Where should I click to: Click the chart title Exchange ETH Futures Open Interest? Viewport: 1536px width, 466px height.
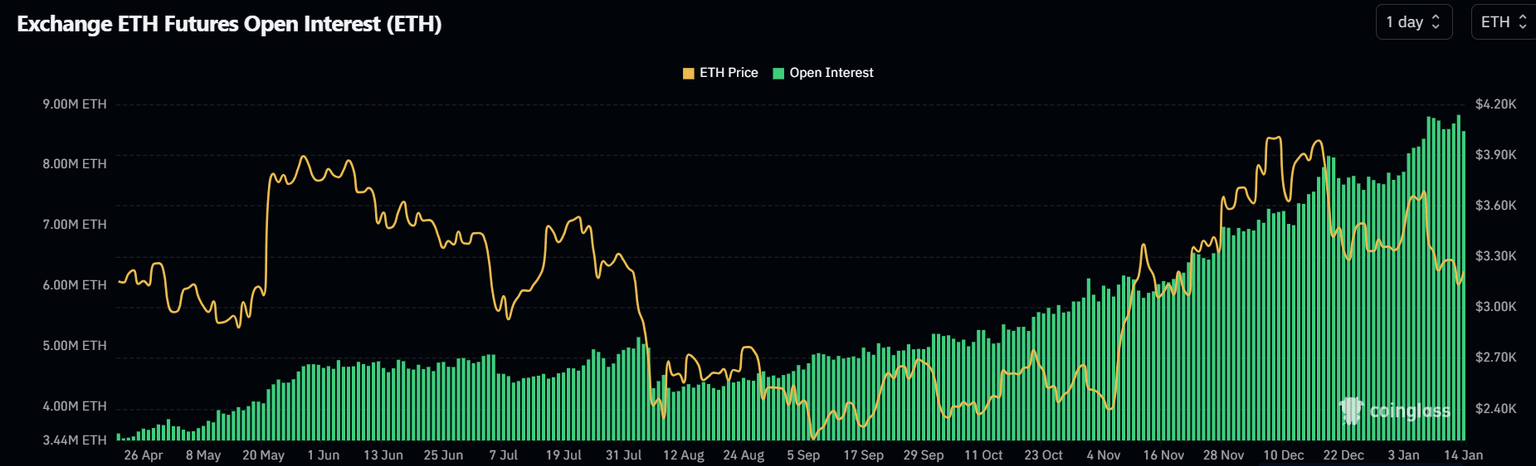coord(229,25)
